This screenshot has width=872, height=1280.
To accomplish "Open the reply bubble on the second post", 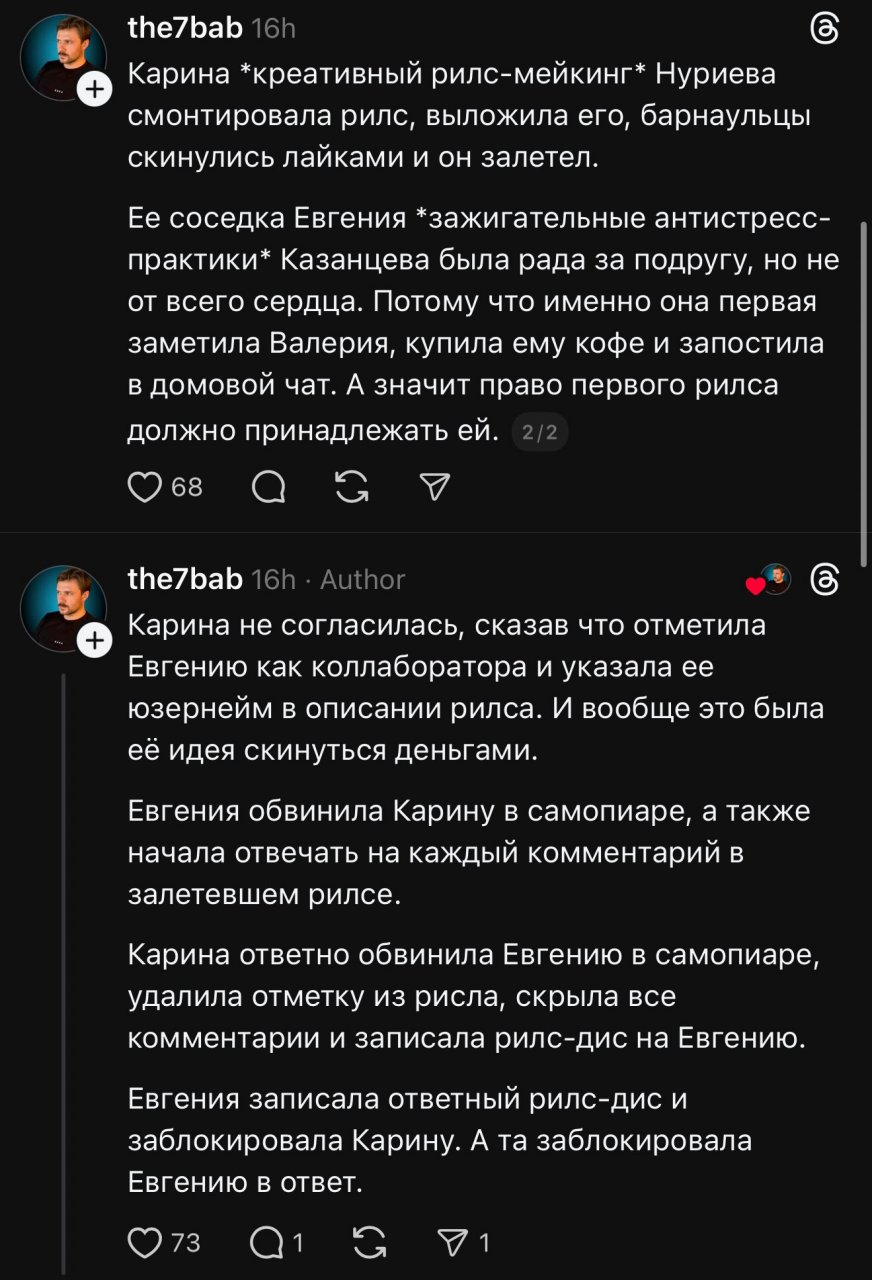I will click(264, 1244).
